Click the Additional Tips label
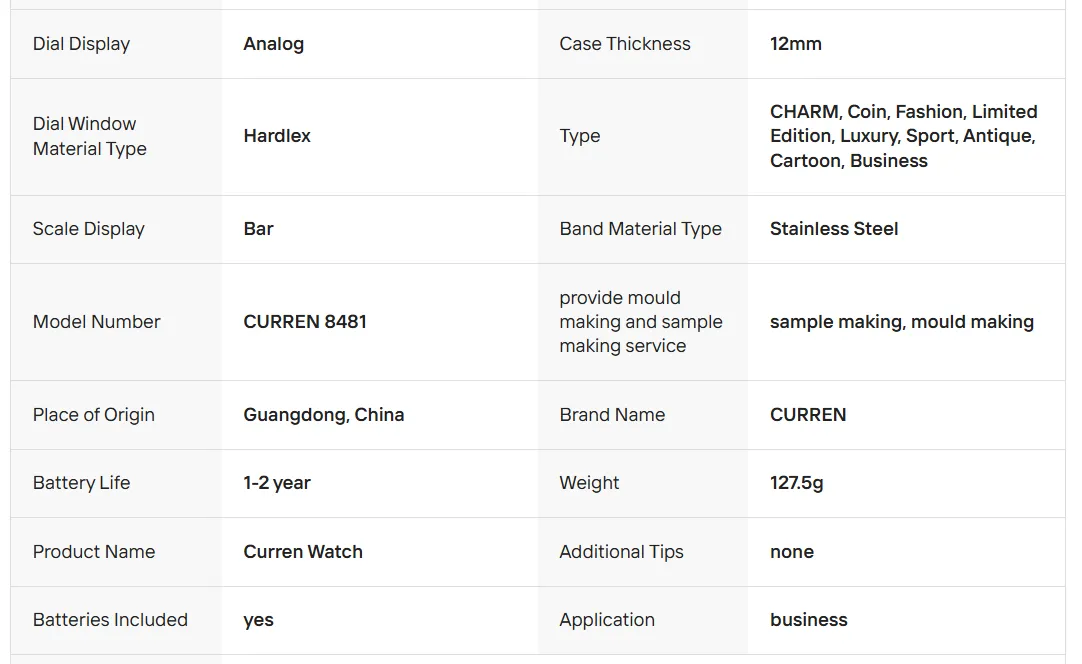This screenshot has height=664, width=1082. pyautogui.click(x=621, y=552)
